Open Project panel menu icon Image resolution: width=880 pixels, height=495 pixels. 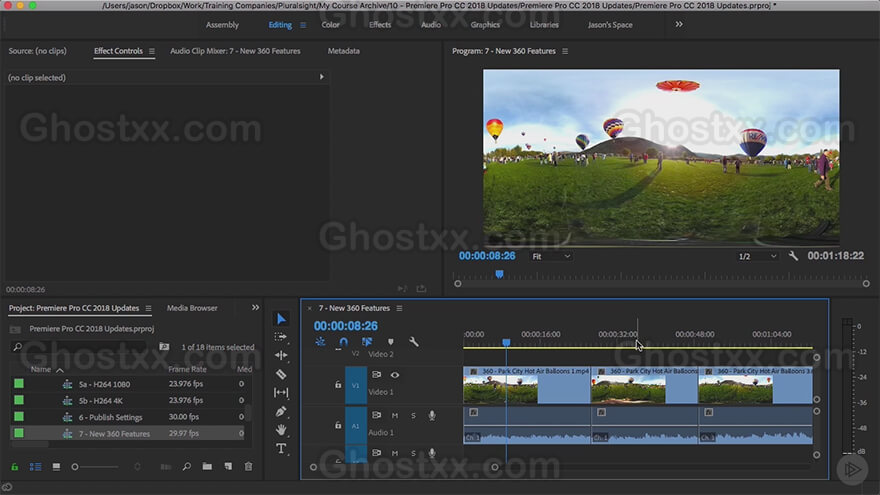point(148,308)
